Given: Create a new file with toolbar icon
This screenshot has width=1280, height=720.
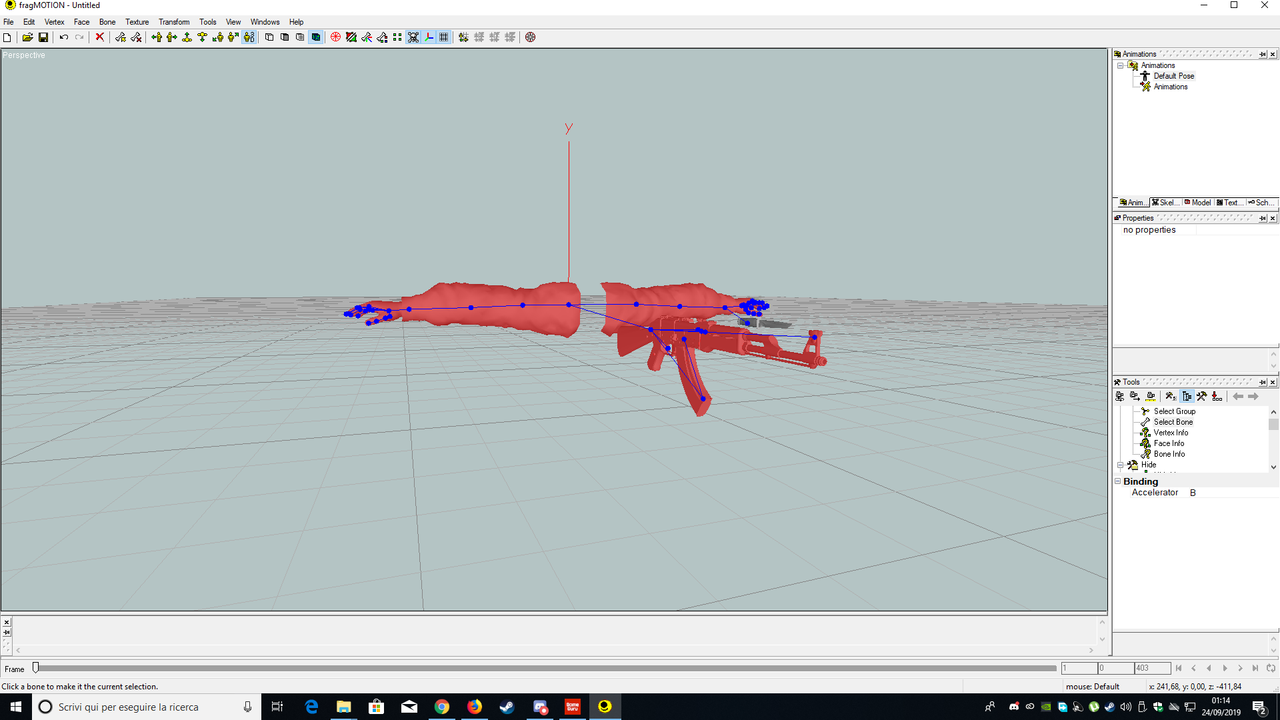Looking at the screenshot, I should tap(7, 37).
